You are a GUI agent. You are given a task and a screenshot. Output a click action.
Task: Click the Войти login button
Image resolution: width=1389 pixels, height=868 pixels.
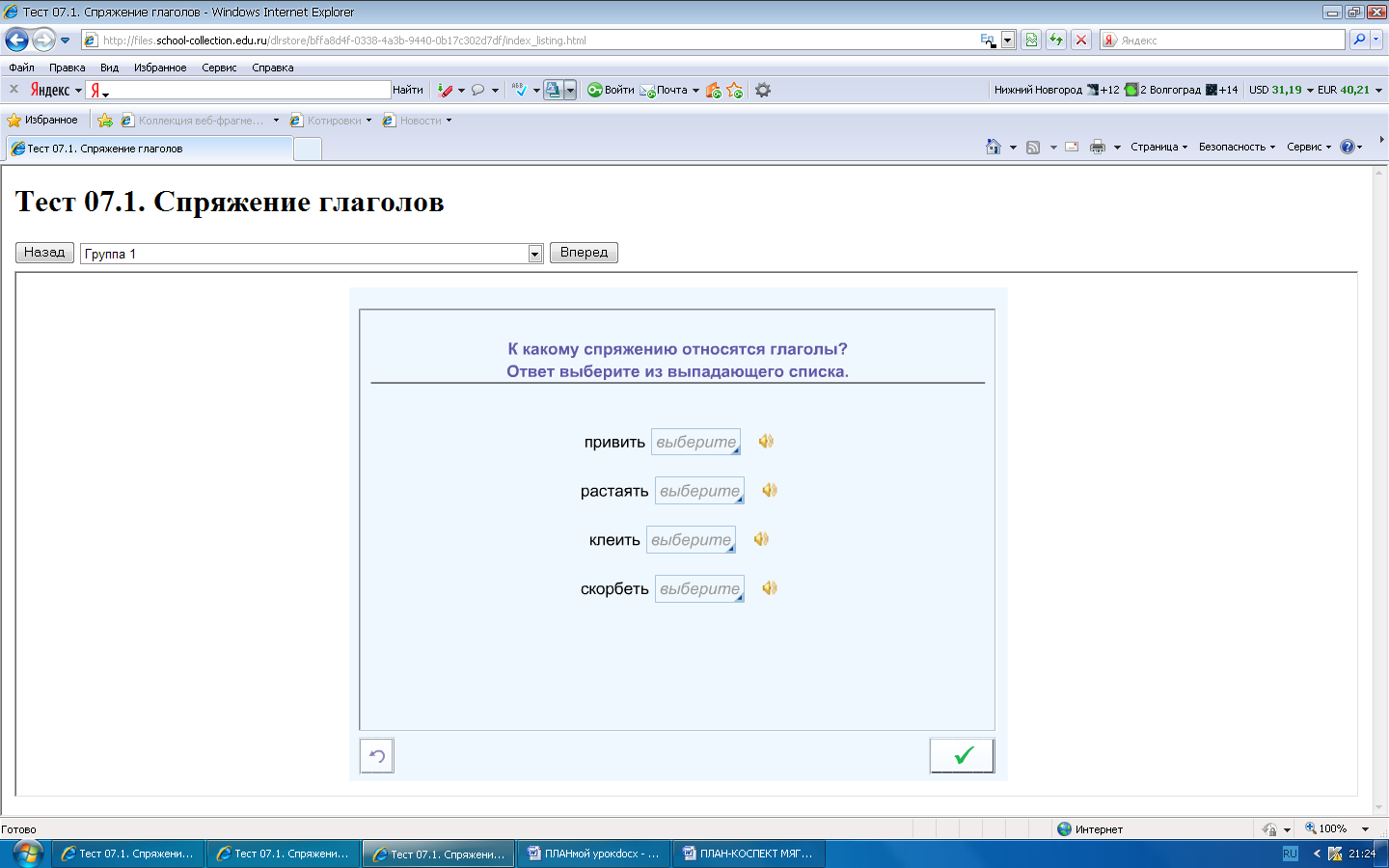click(611, 90)
